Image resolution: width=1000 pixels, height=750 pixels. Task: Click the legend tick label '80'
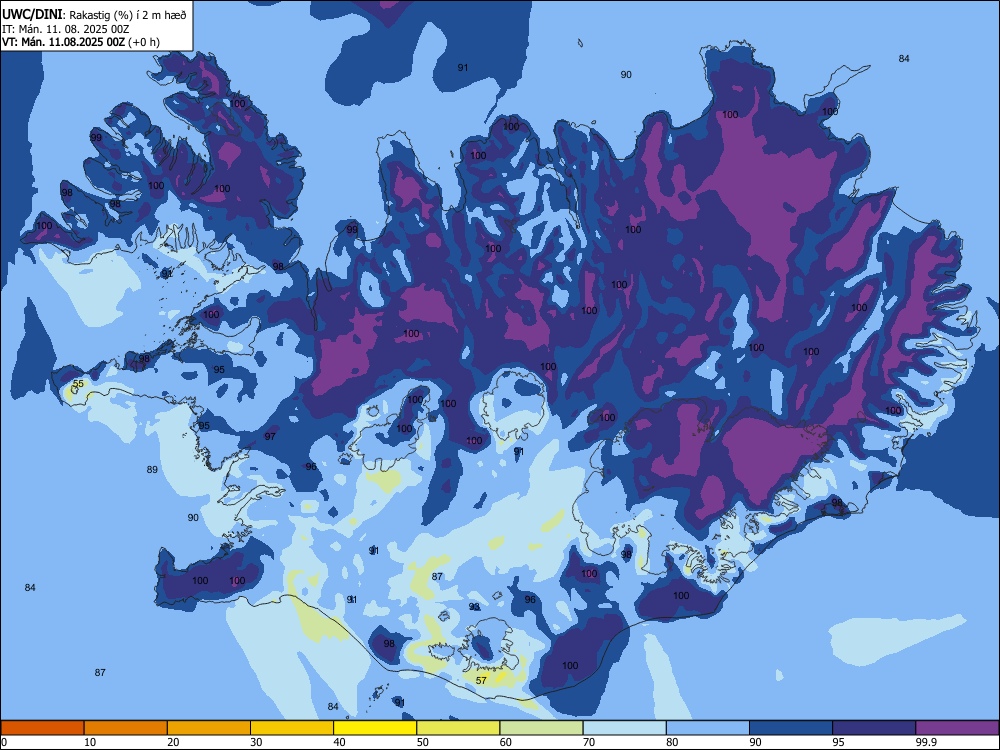pos(672,742)
